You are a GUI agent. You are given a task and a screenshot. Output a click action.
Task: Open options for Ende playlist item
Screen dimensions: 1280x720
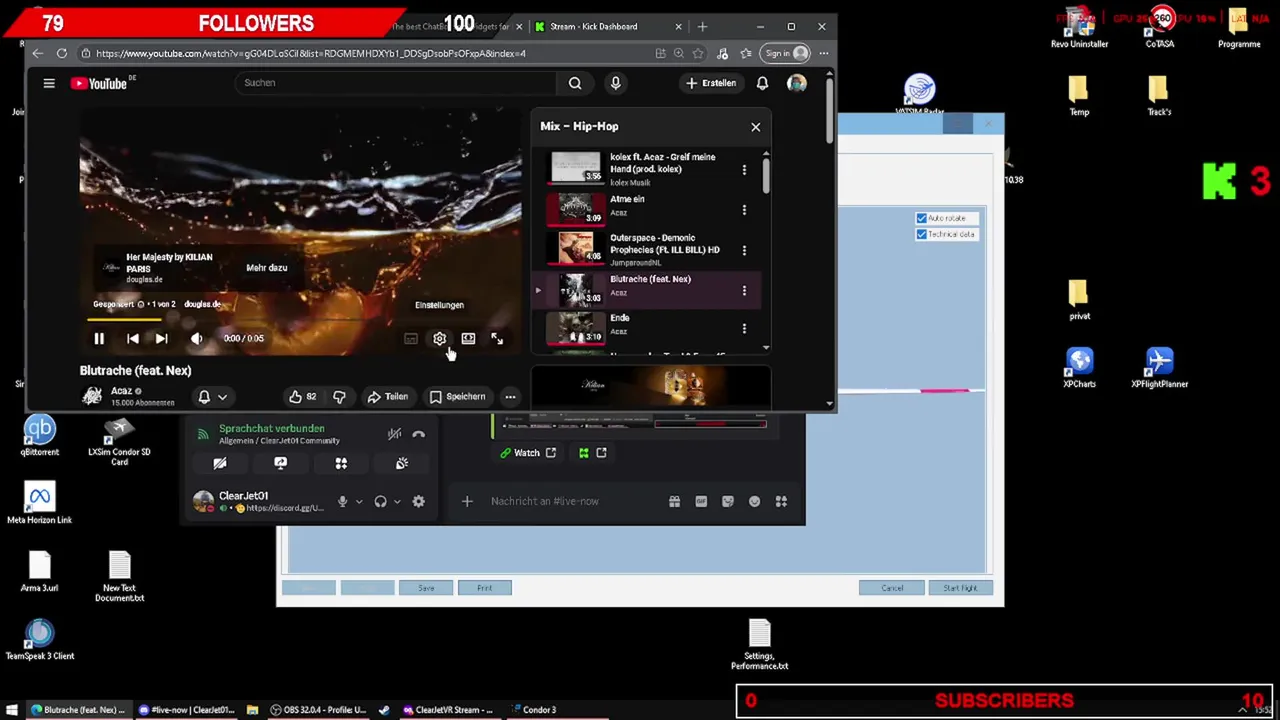744,329
